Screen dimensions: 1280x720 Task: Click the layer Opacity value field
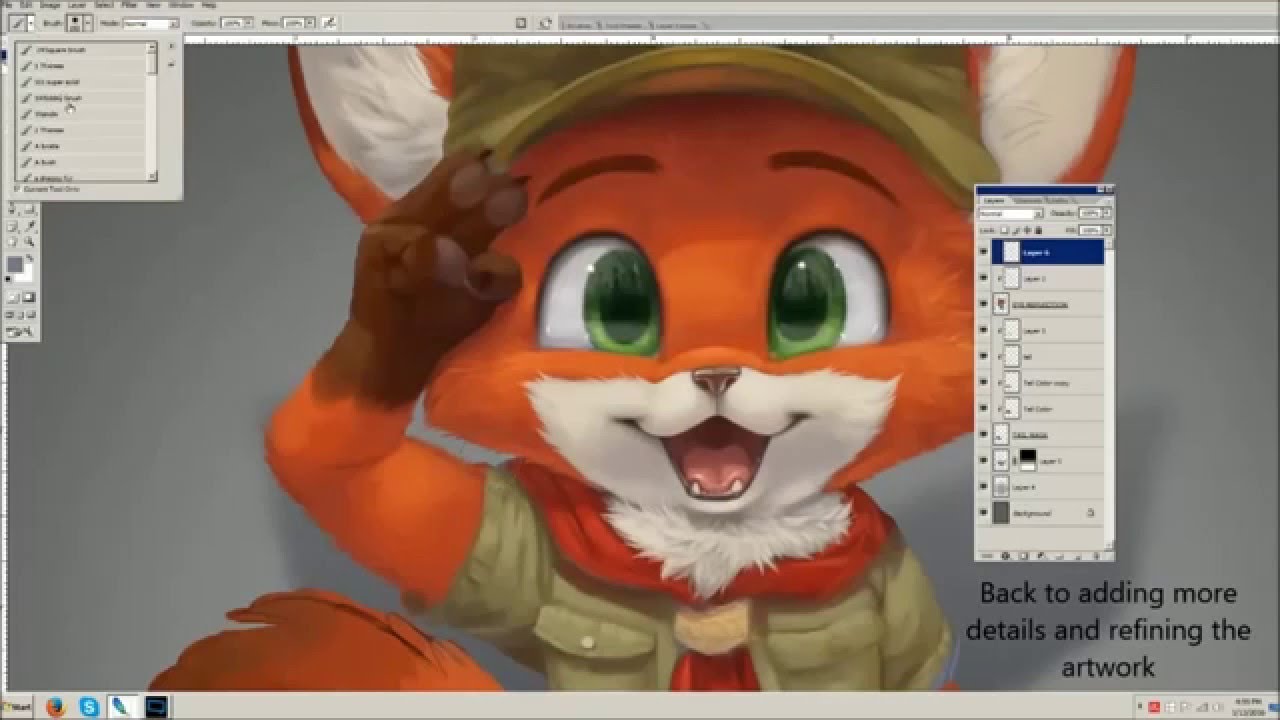tap(1090, 214)
